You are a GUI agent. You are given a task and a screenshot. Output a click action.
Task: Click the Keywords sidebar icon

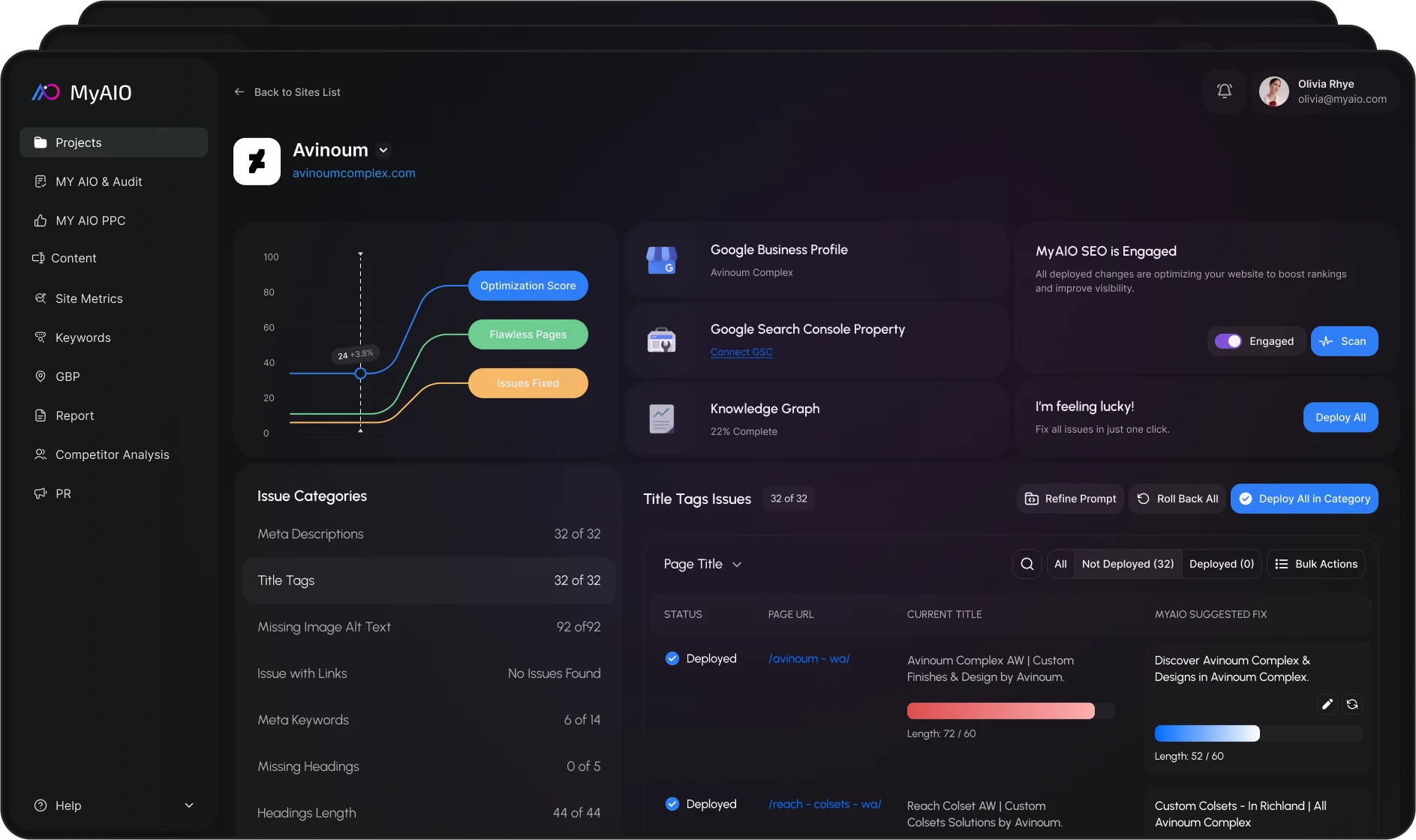tap(41, 337)
